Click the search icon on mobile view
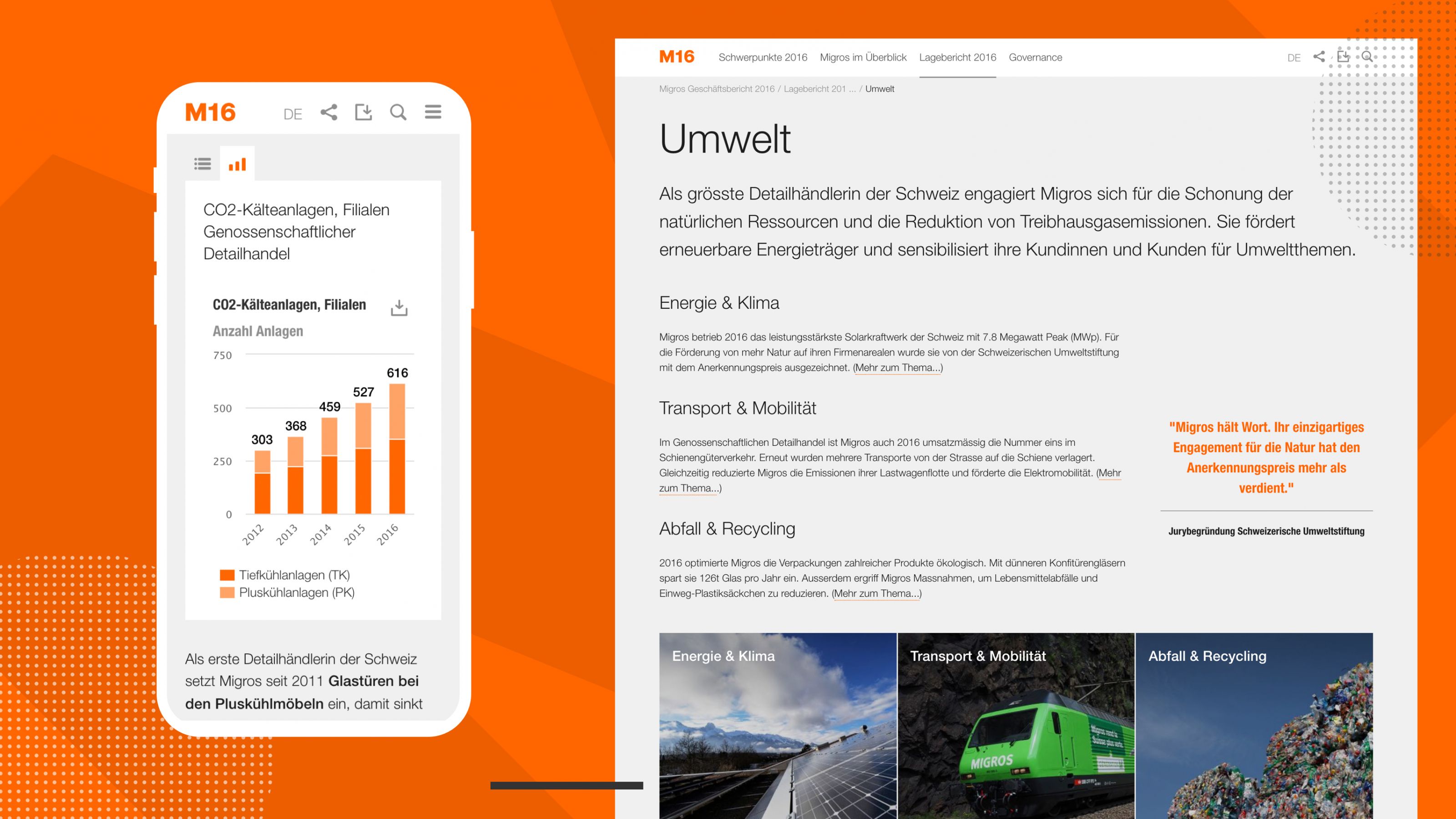This screenshot has height=819, width=1456. pos(398,112)
